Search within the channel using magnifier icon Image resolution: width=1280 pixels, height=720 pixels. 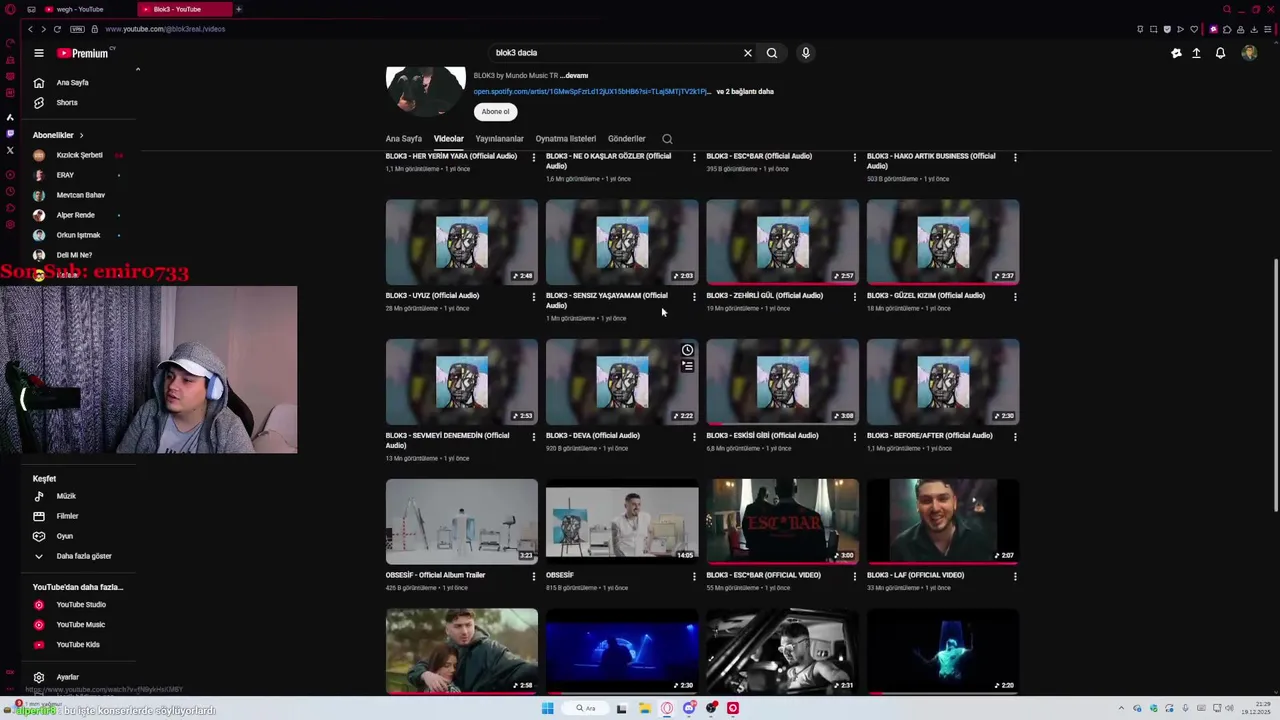coord(667,139)
